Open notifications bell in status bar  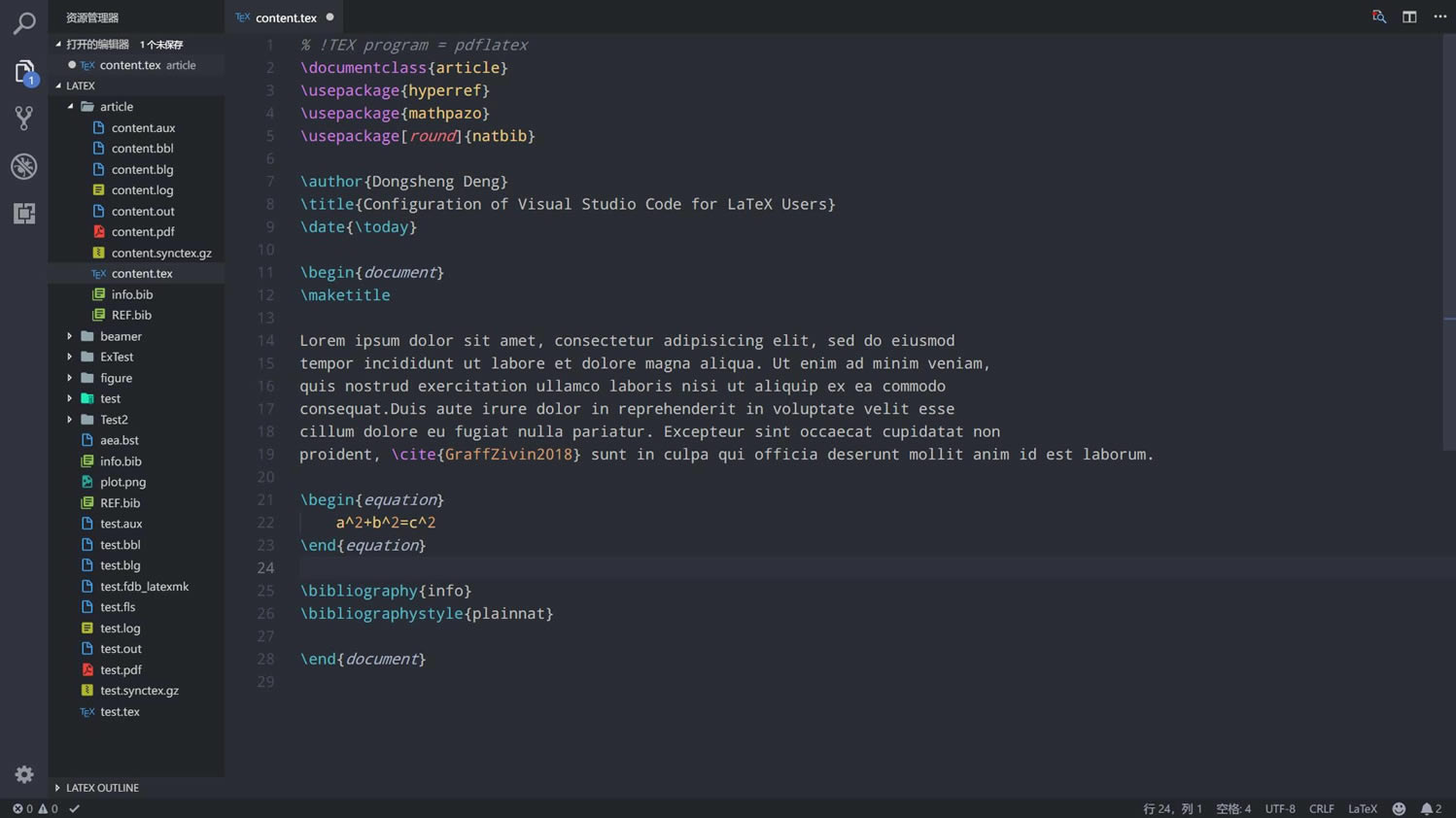click(x=1431, y=808)
